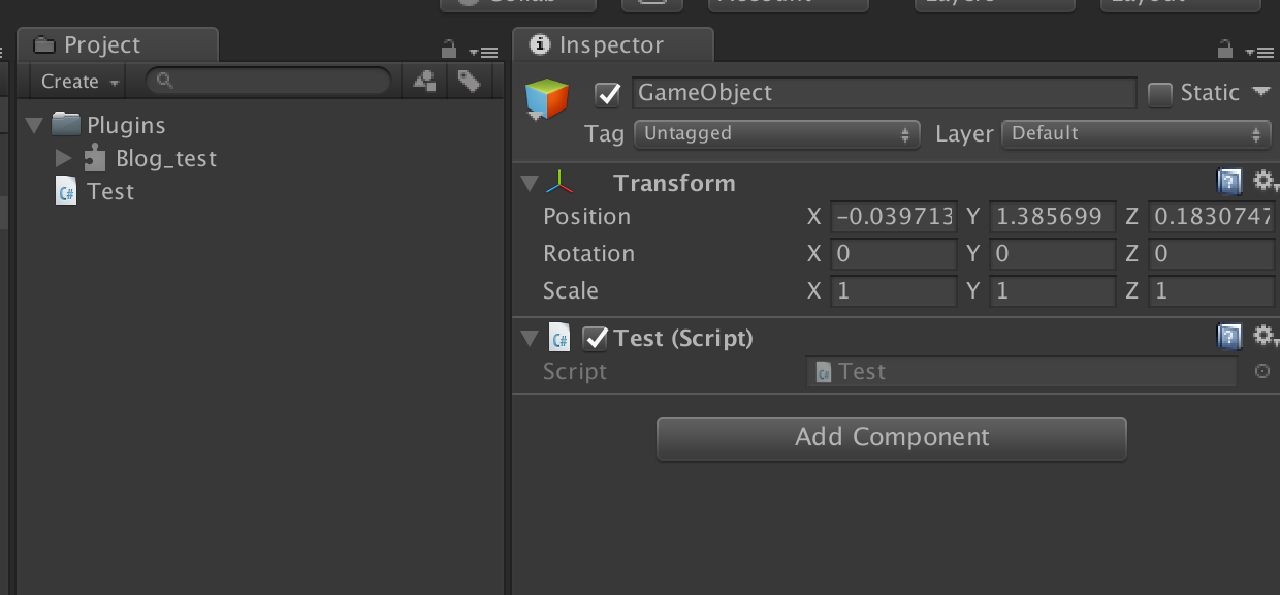Screen dimensions: 1280x595
Task: Click the Scale label
Action: point(571,291)
